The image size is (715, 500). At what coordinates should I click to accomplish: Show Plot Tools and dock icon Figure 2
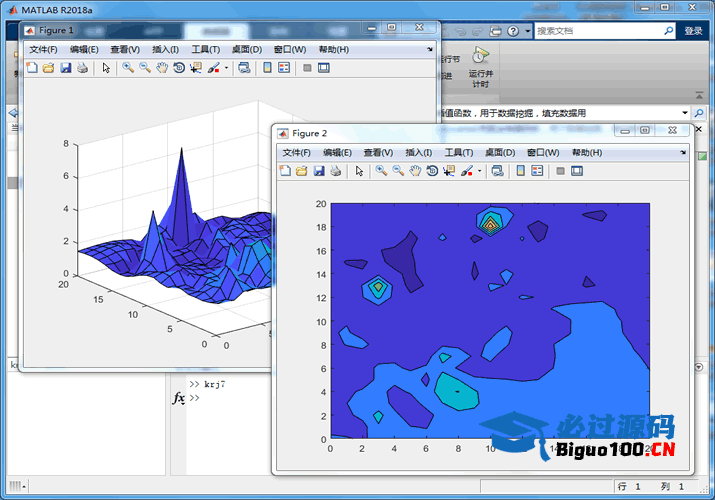tap(577, 171)
